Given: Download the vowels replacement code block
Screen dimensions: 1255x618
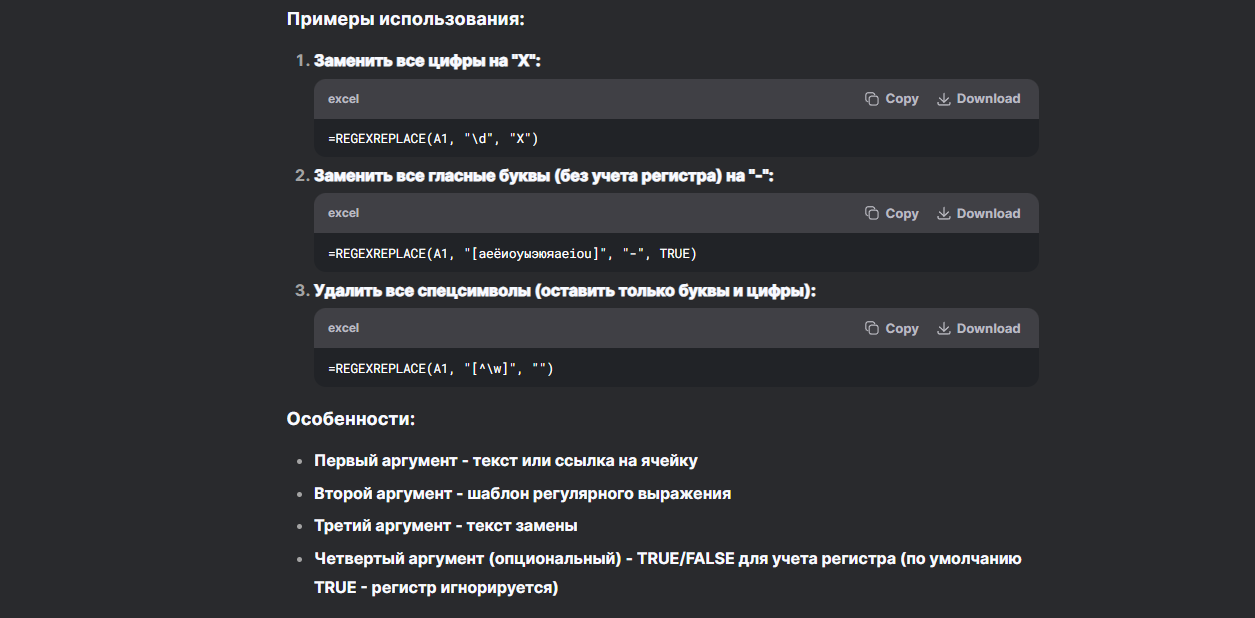Looking at the screenshot, I should point(978,213).
